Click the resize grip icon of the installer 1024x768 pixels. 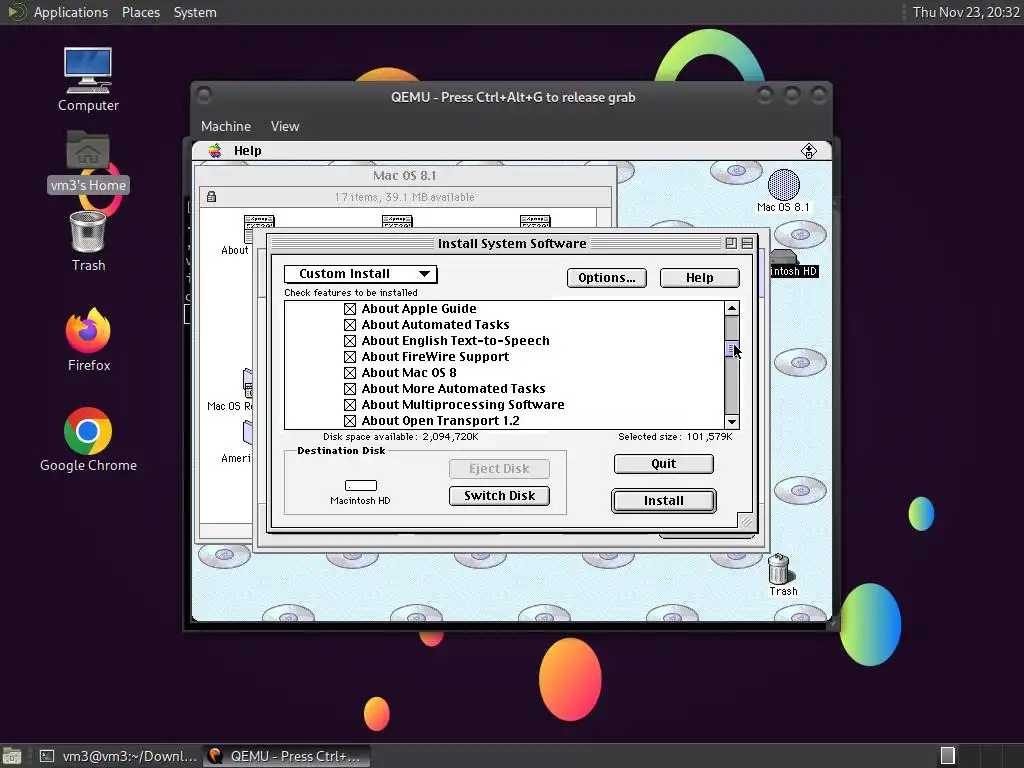(x=746, y=520)
